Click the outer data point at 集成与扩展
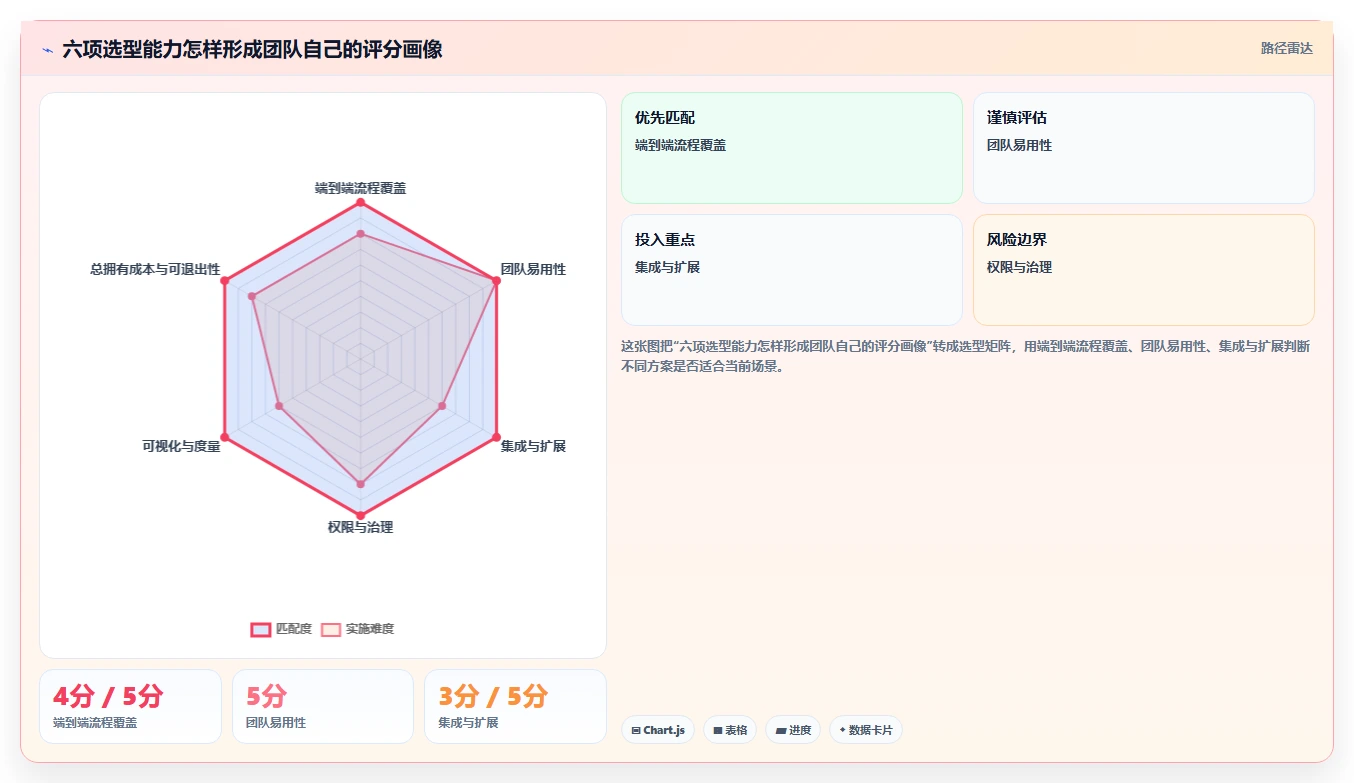This screenshot has width=1354, height=783. tap(496, 437)
